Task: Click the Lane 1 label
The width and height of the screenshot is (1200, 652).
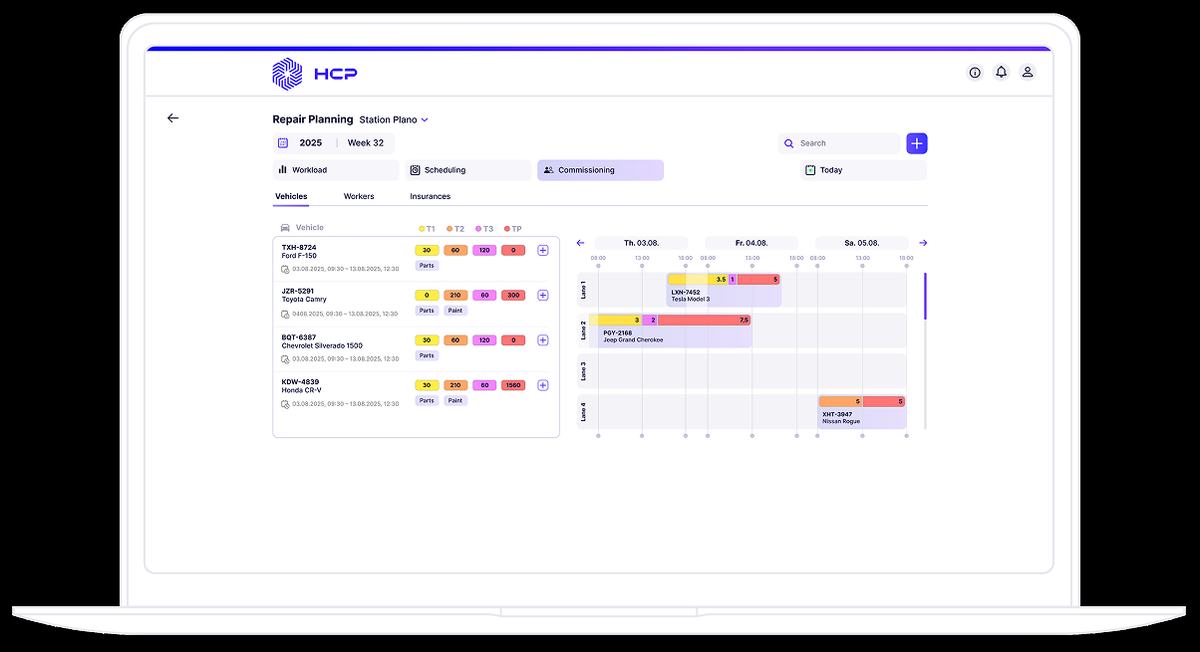Action: (x=583, y=290)
